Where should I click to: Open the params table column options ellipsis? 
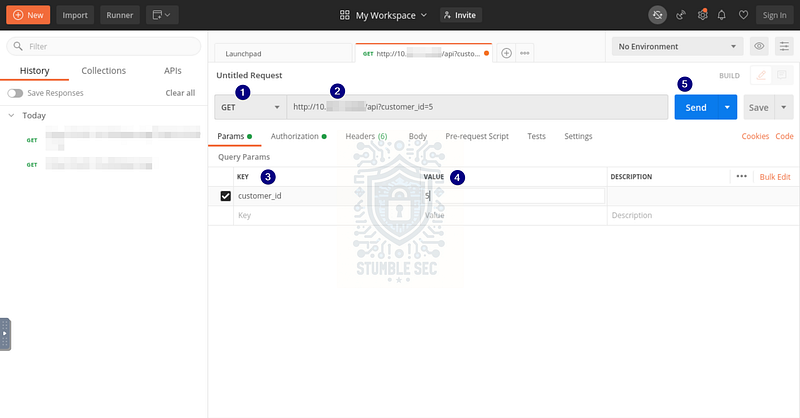point(741,177)
